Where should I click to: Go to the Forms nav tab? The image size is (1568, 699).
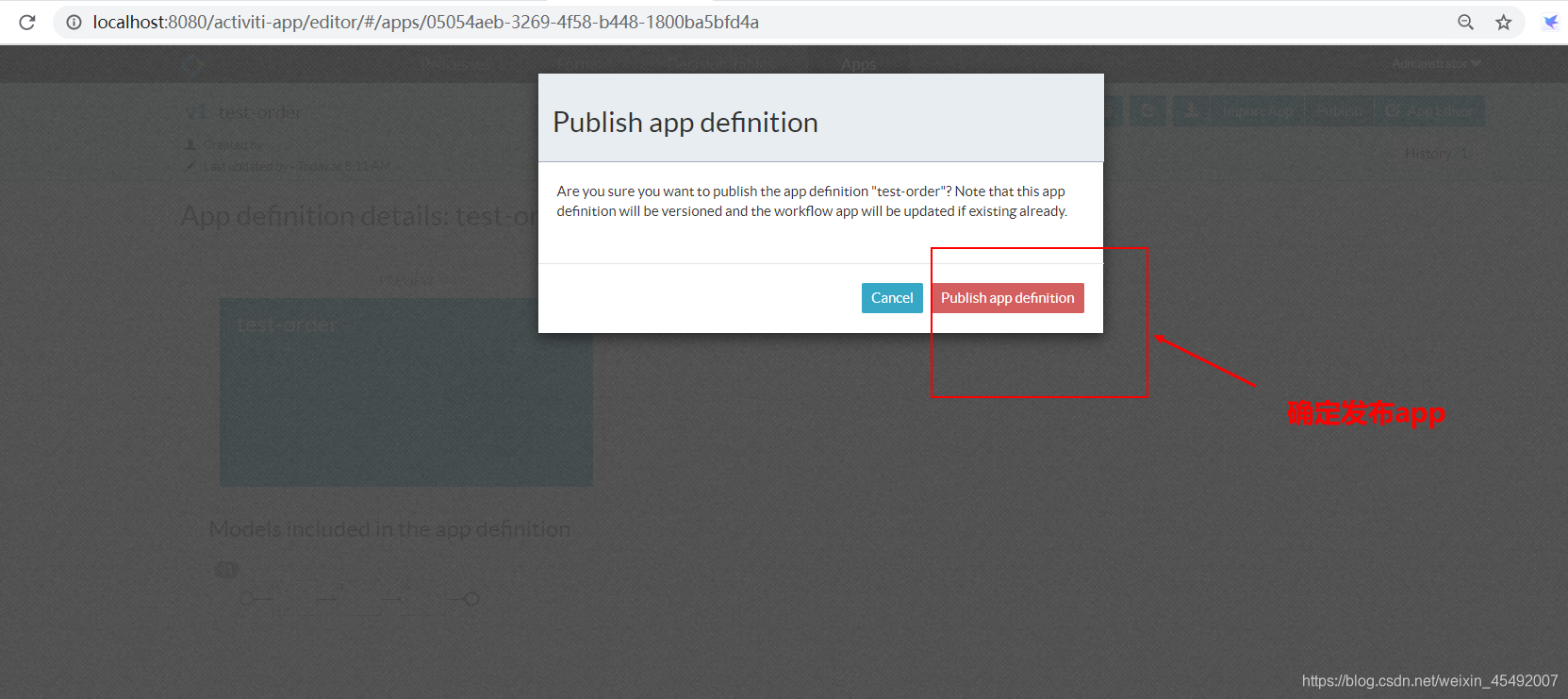pyautogui.click(x=577, y=64)
